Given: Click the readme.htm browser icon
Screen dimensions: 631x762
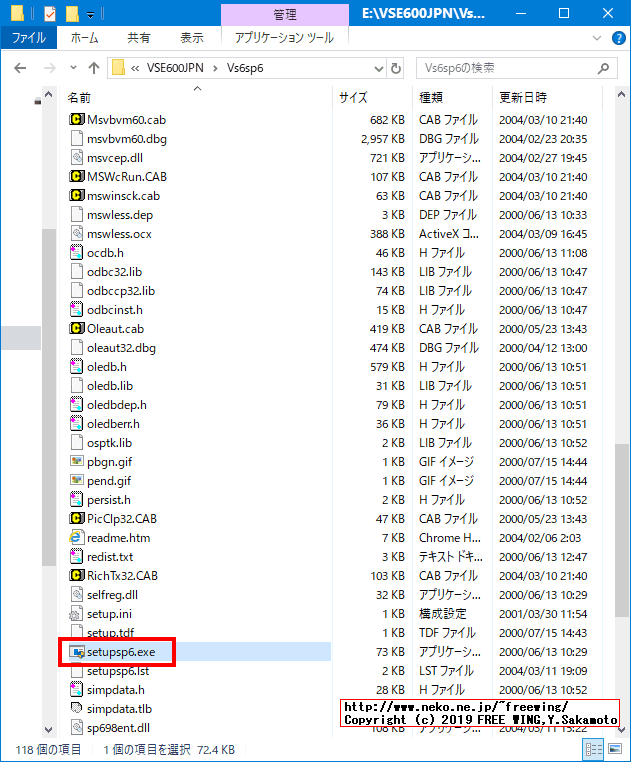Looking at the screenshot, I should pyautogui.click(x=76, y=537).
